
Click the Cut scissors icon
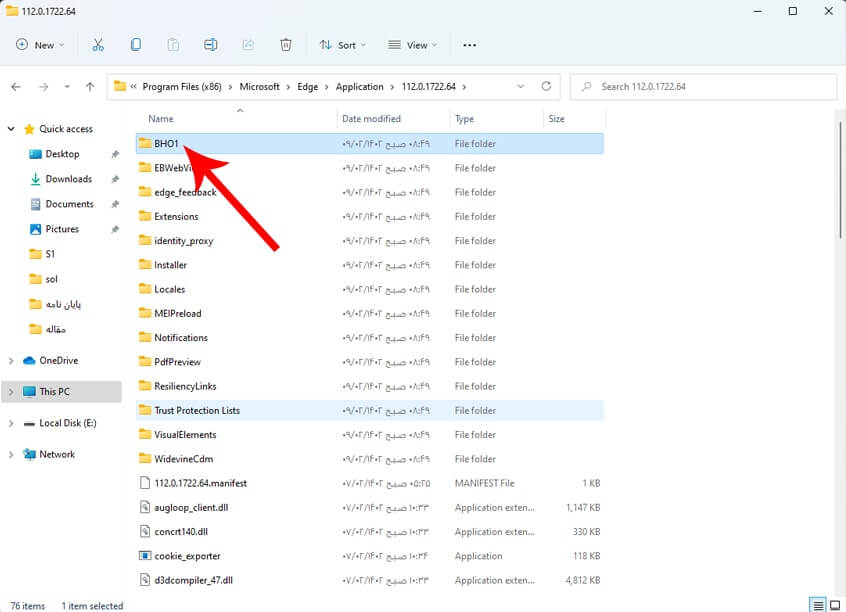pos(98,45)
